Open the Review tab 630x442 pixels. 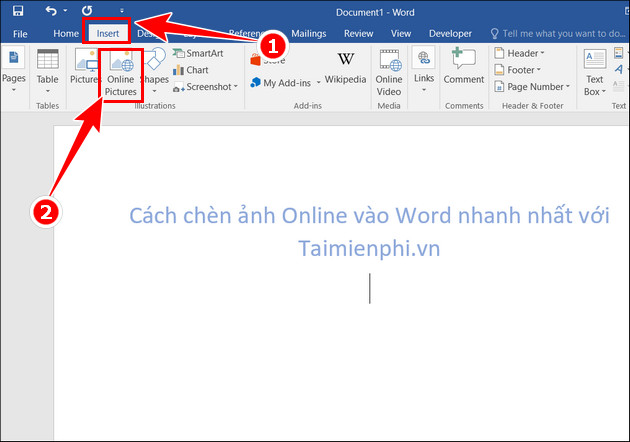pyautogui.click(x=358, y=34)
